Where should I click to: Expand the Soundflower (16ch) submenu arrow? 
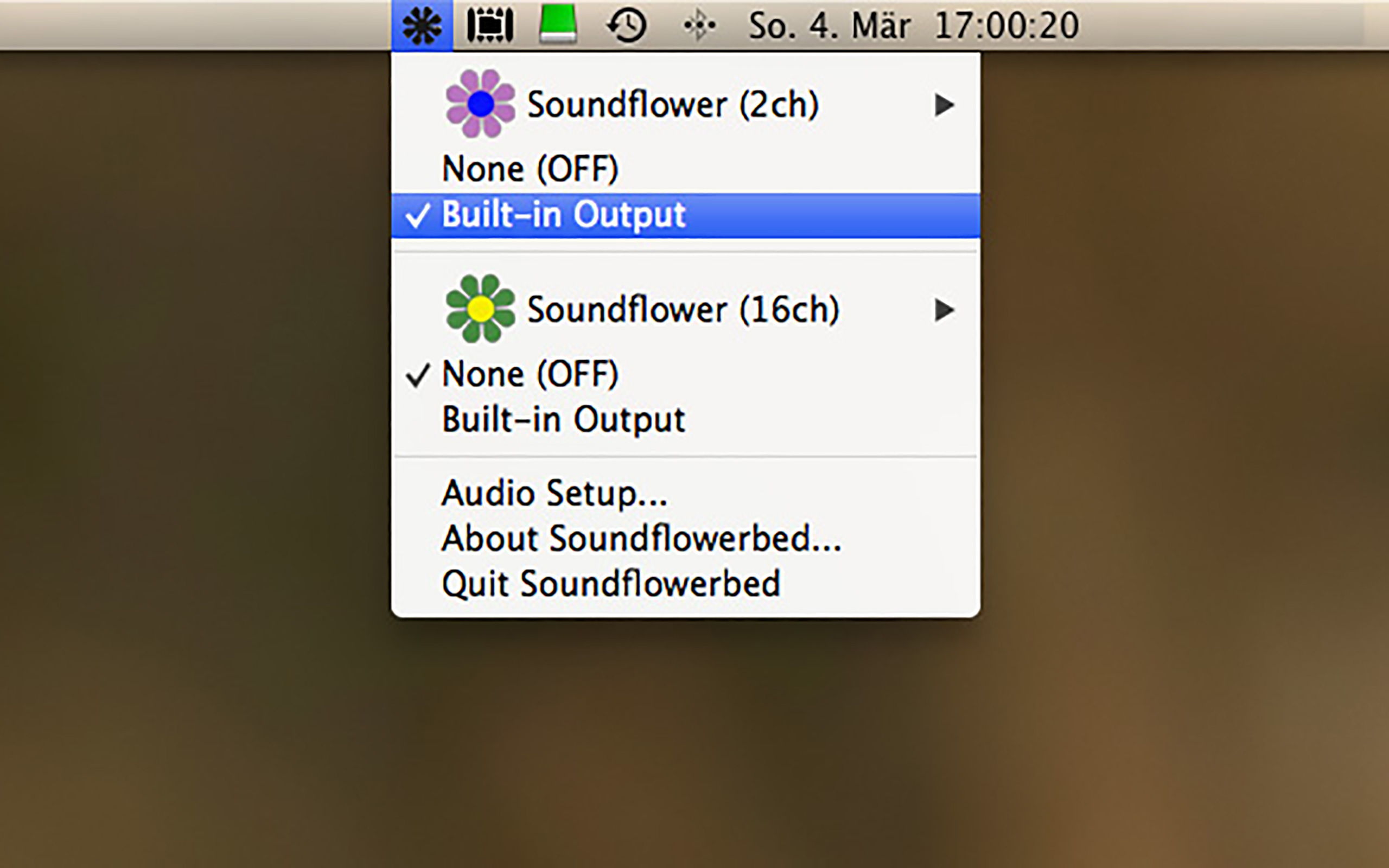tap(944, 310)
